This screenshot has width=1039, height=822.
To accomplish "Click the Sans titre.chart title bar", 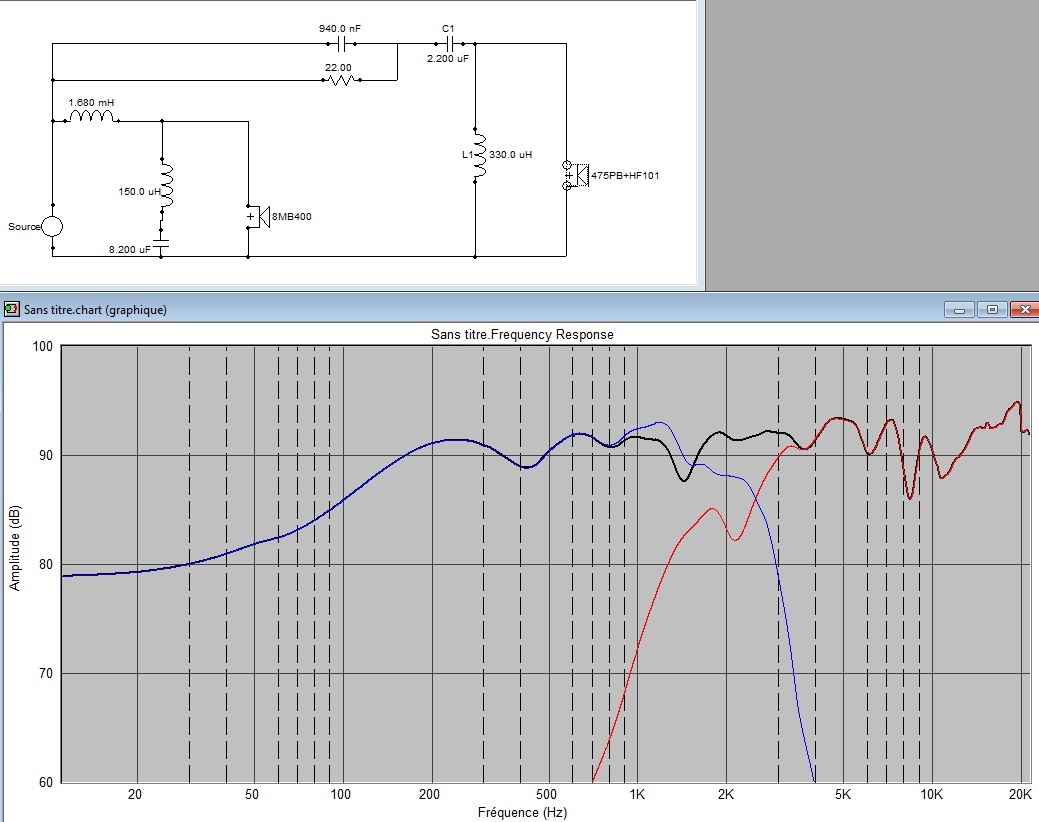I will (400, 310).
